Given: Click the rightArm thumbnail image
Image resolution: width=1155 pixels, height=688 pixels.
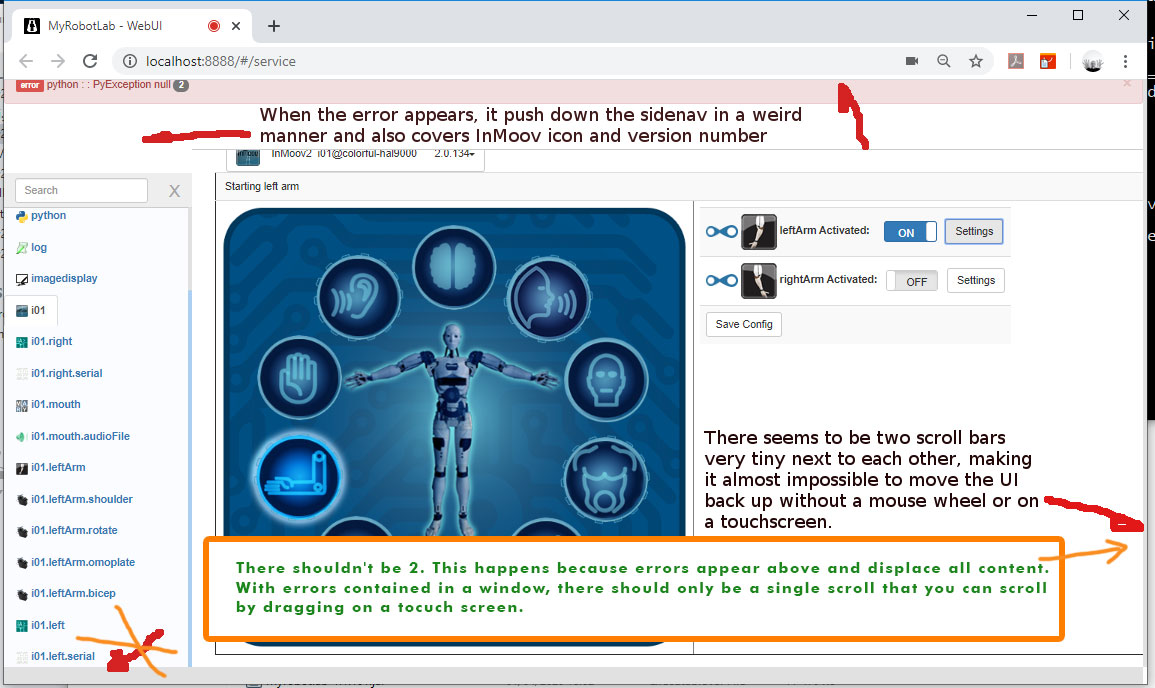Looking at the screenshot, I should tap(759, 281).
